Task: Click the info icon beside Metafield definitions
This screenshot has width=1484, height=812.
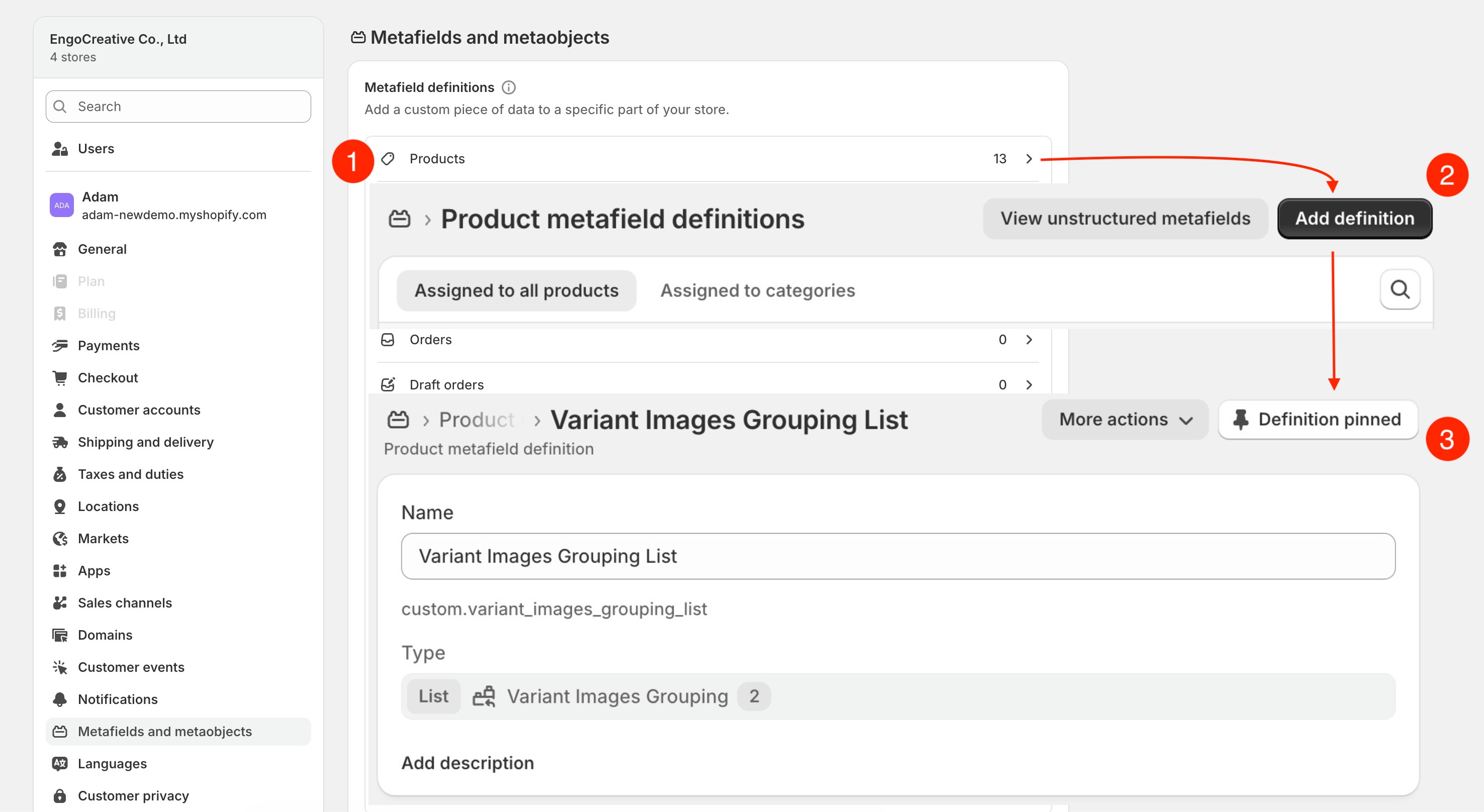Action: 509,87
